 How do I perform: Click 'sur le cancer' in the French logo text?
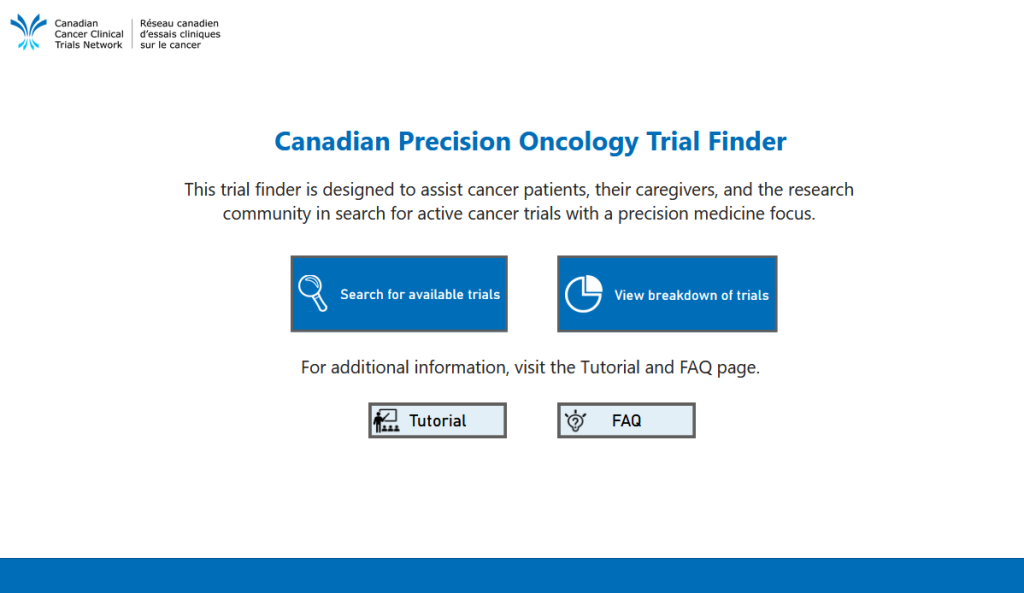[x=170, y=45]
